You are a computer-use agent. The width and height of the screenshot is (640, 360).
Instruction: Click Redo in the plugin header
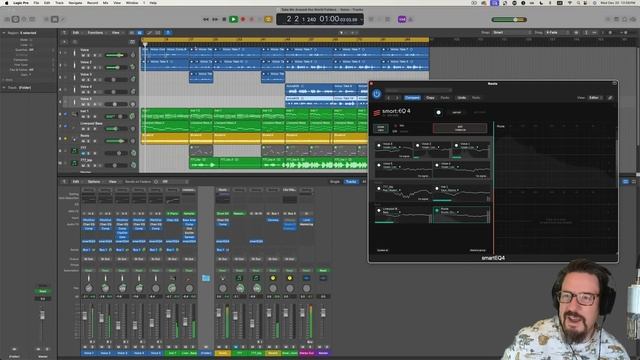click(x=476, y=98)
